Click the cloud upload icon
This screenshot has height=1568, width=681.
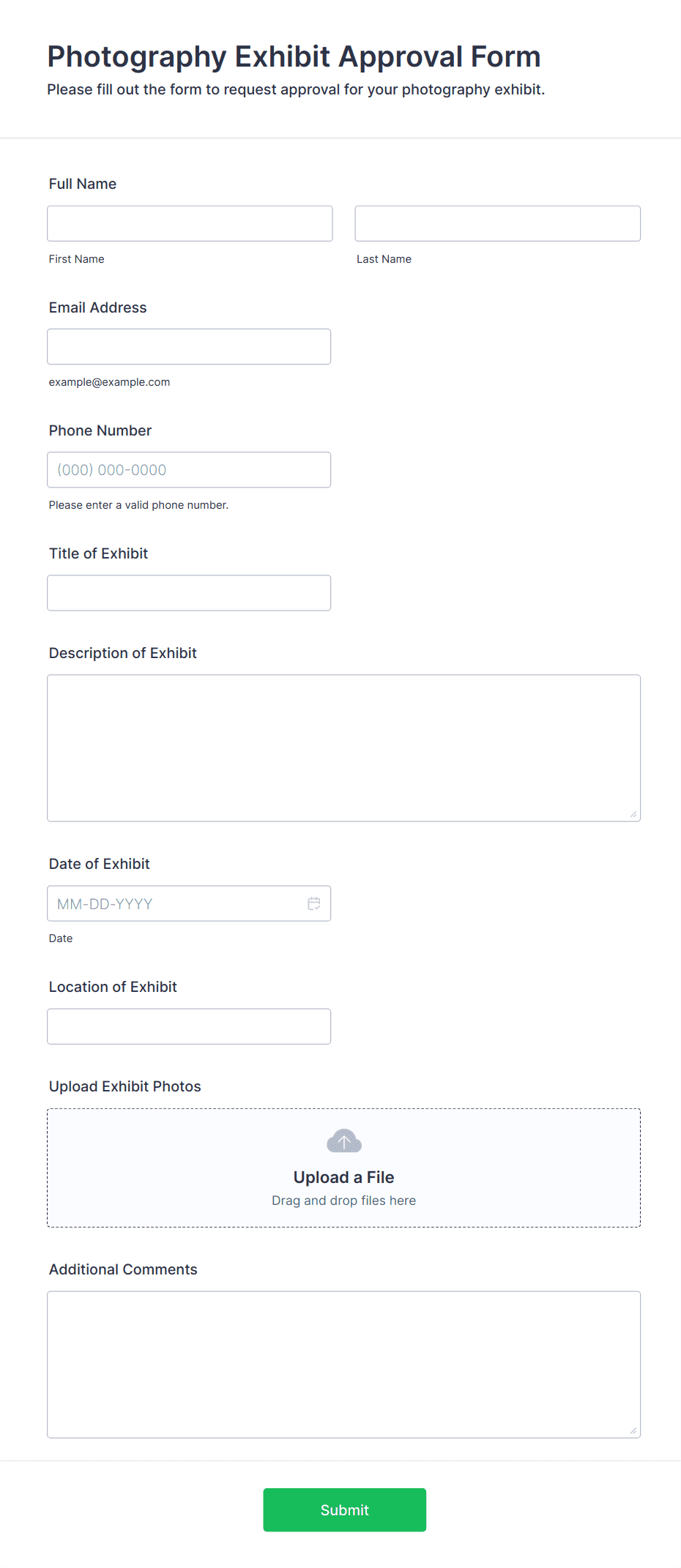coord(343,1141)
